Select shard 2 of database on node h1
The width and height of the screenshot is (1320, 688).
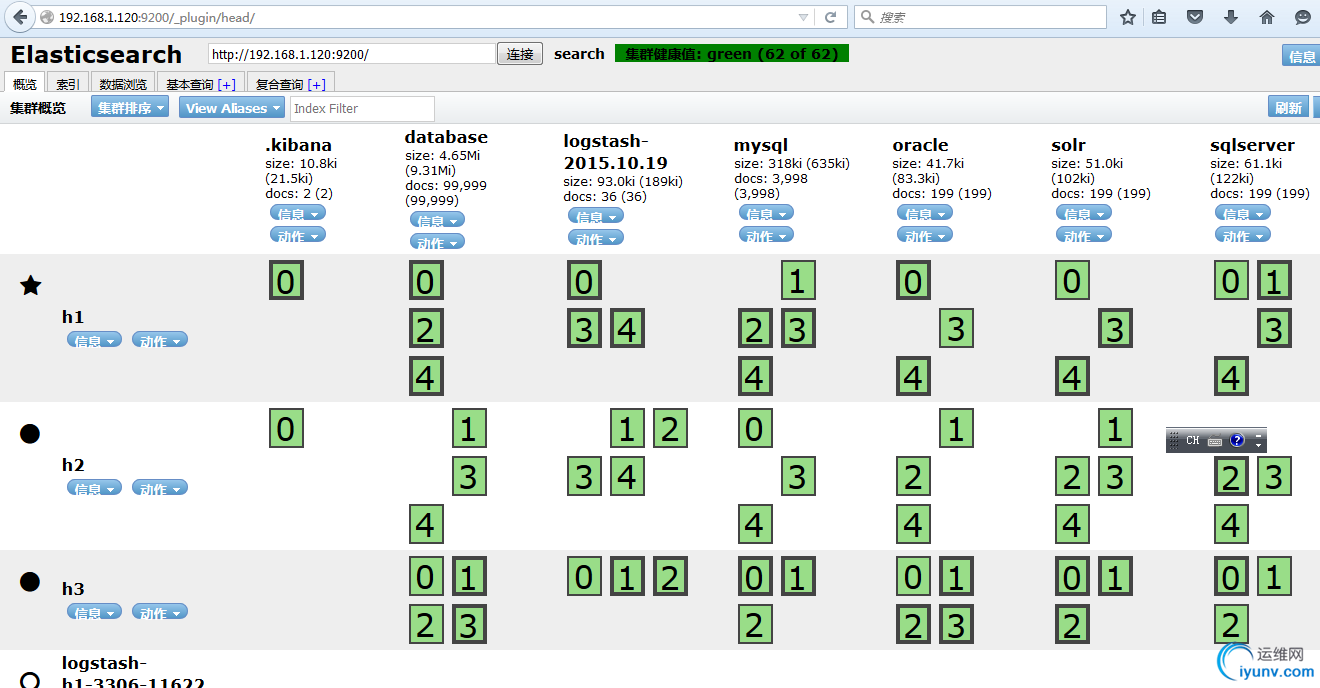[426, 328]
